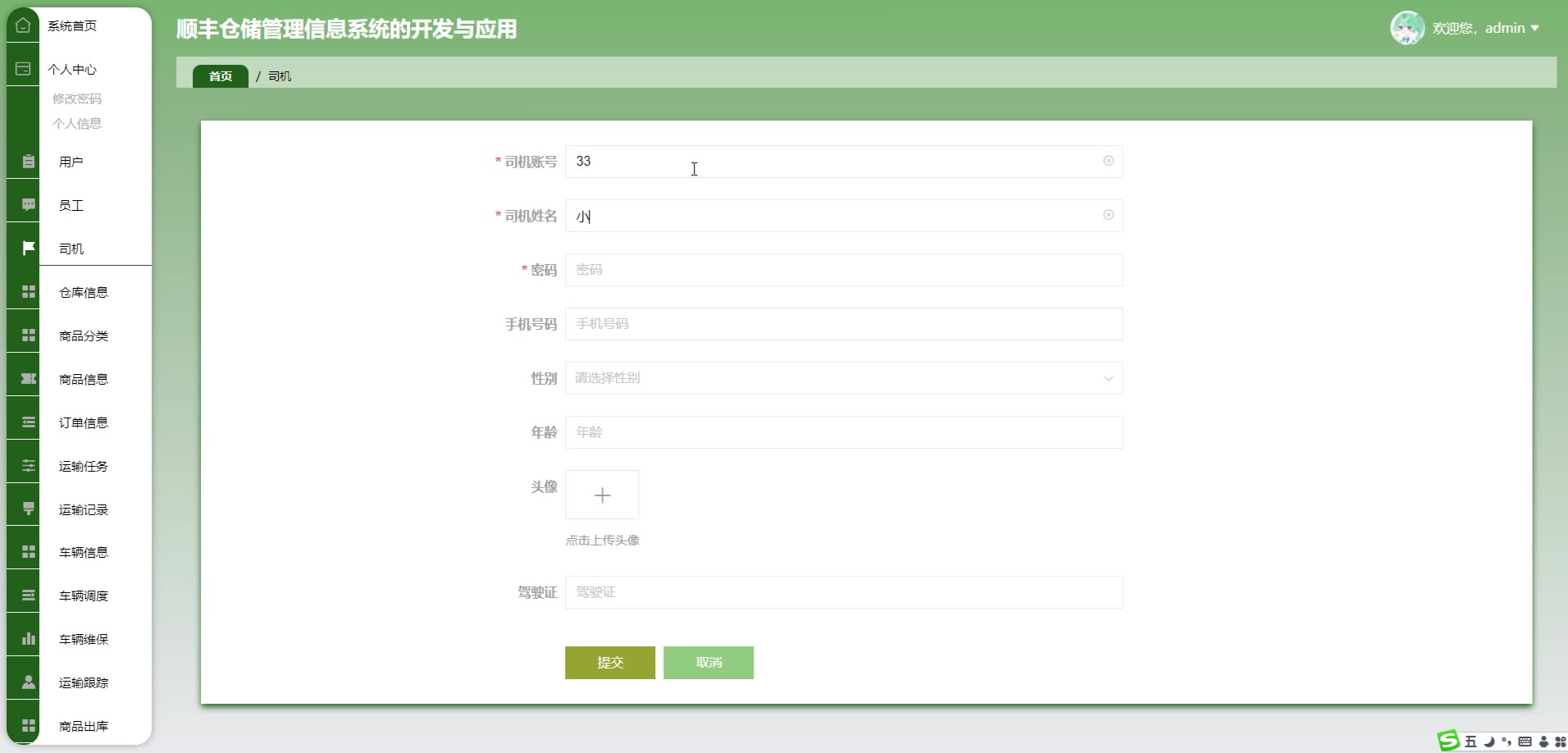Click the window icon beside 个人中心
Image resolution: width=1568 pixels, height=753 pixels.
click(23, 69)
